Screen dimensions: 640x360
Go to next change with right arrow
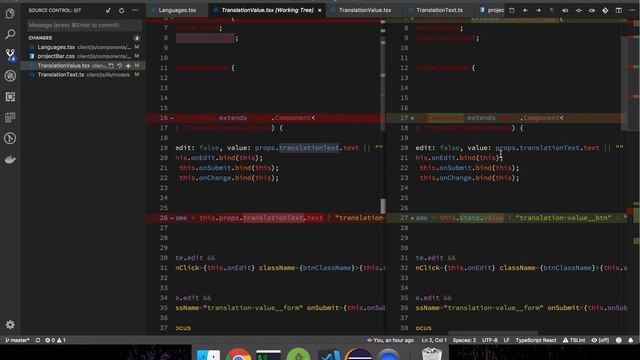pyautogui.click(x=538, y=10)
